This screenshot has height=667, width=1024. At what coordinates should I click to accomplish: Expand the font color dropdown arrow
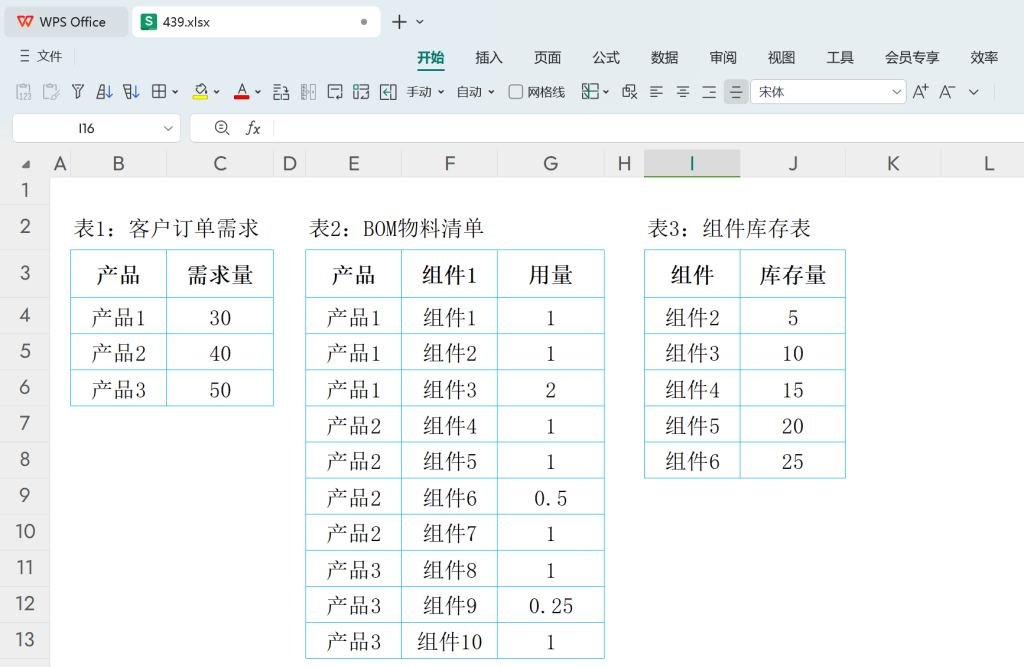[x=258, y=92]
